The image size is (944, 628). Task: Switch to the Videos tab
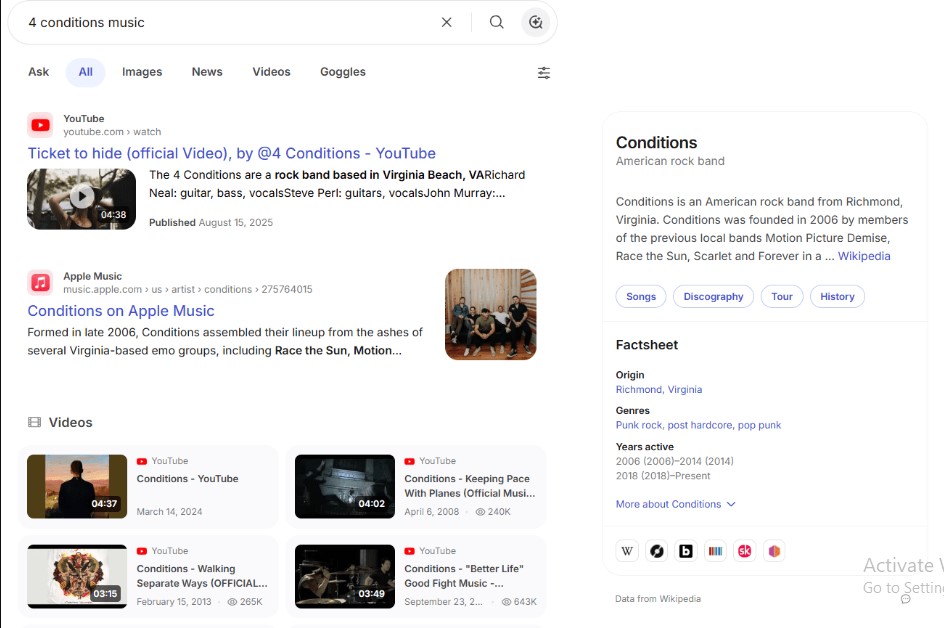(x=272, y=72)
